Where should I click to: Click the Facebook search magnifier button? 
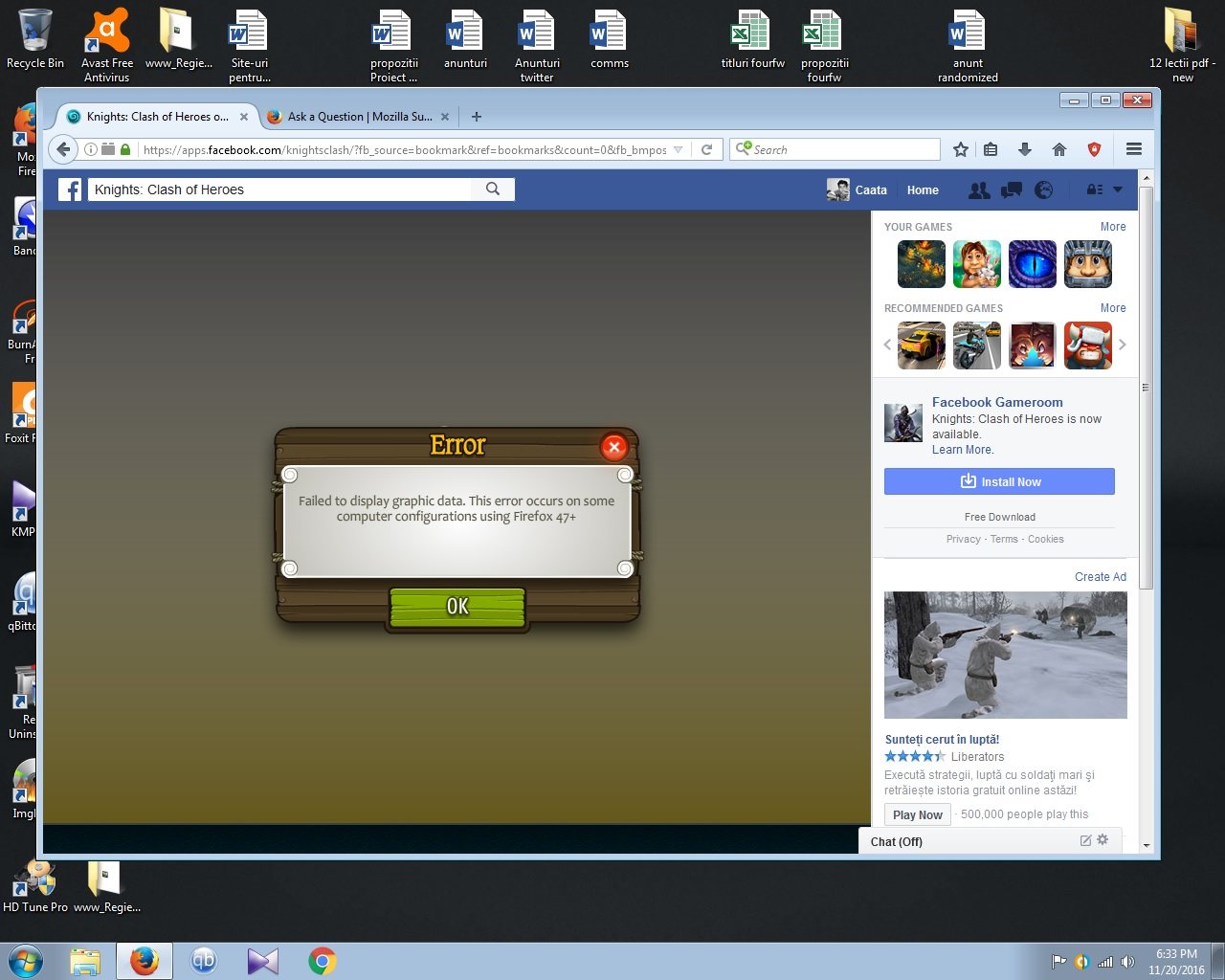[x=493, y=189]
